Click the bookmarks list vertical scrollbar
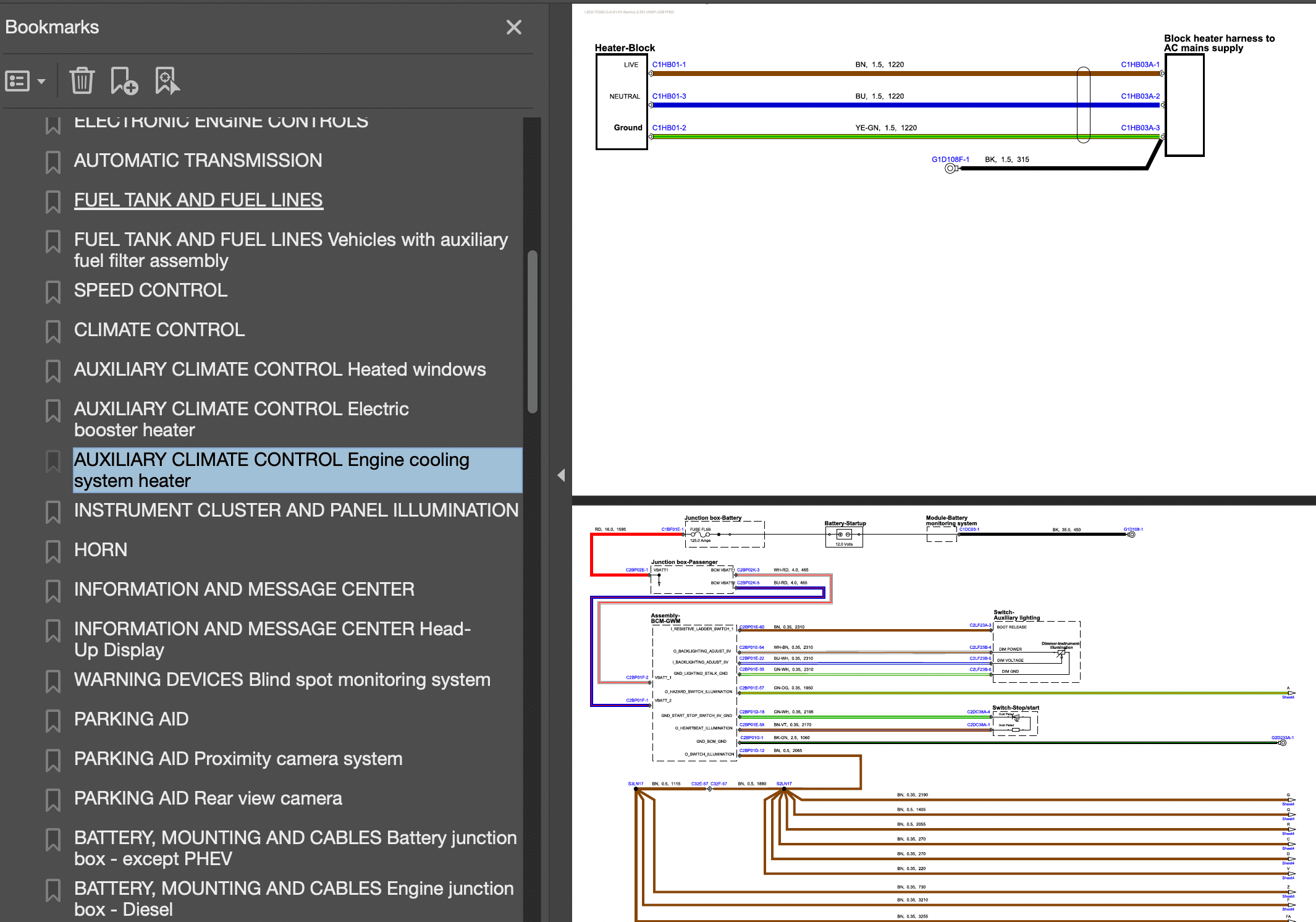The width and height of the screenshot is (1316, 922). 532,331
